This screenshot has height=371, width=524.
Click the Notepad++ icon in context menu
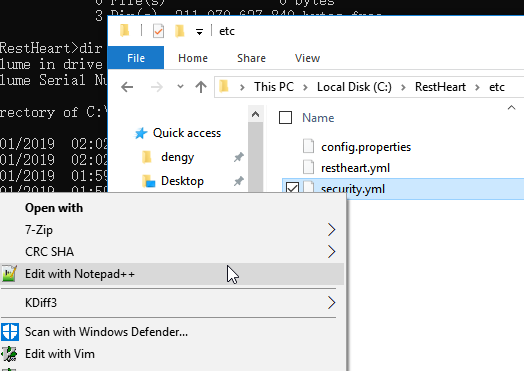point(9,274)
